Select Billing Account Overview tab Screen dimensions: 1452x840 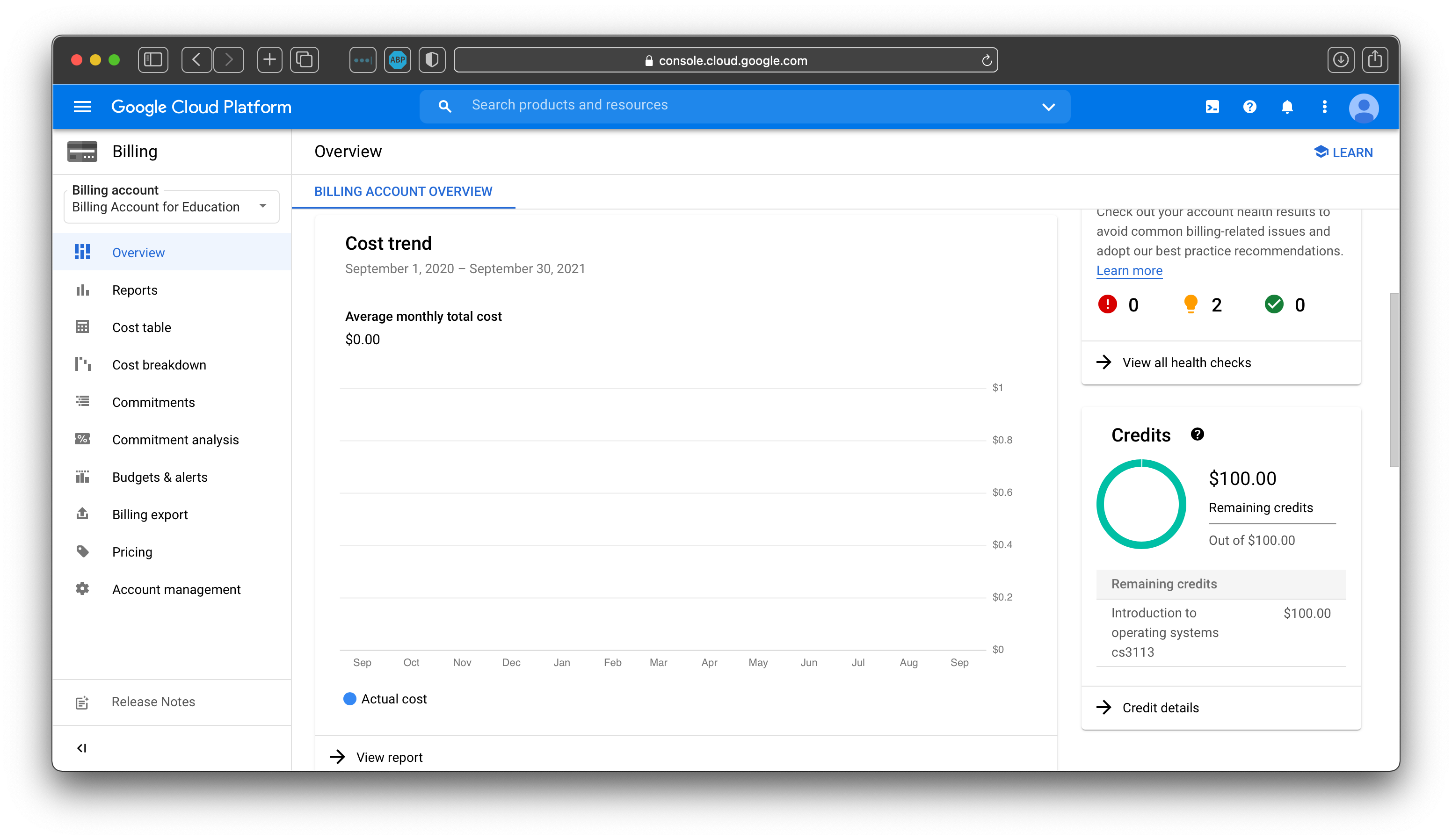click(x=403, y=191)
